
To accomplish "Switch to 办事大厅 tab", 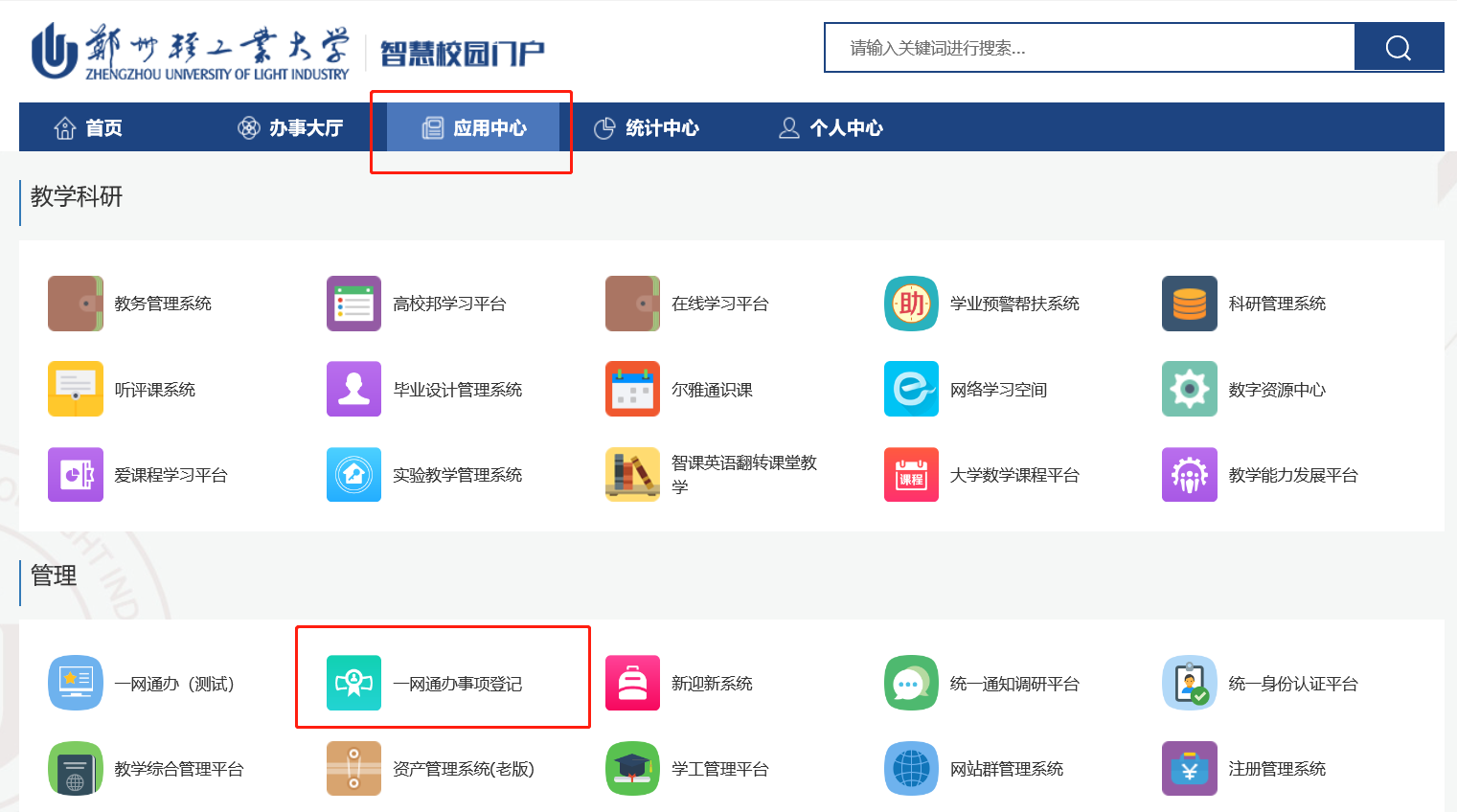I will pos(290,128).
